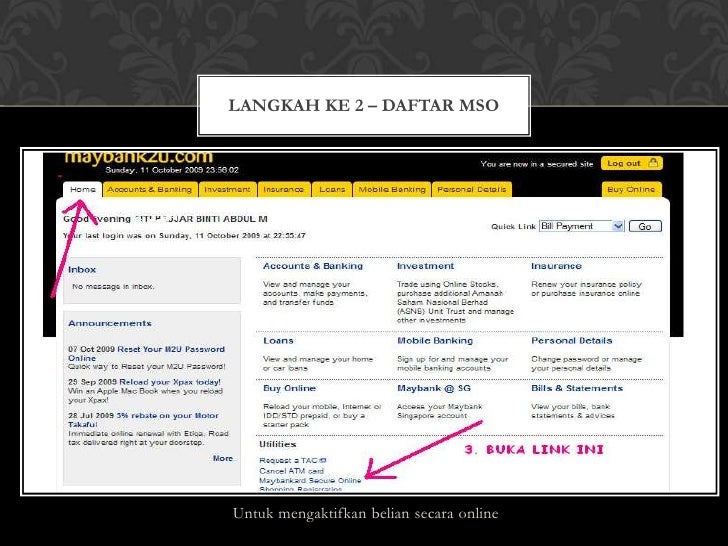728x546 pixels.
Task: Click the 'Your last login was on' line
Action: [184, 235]
